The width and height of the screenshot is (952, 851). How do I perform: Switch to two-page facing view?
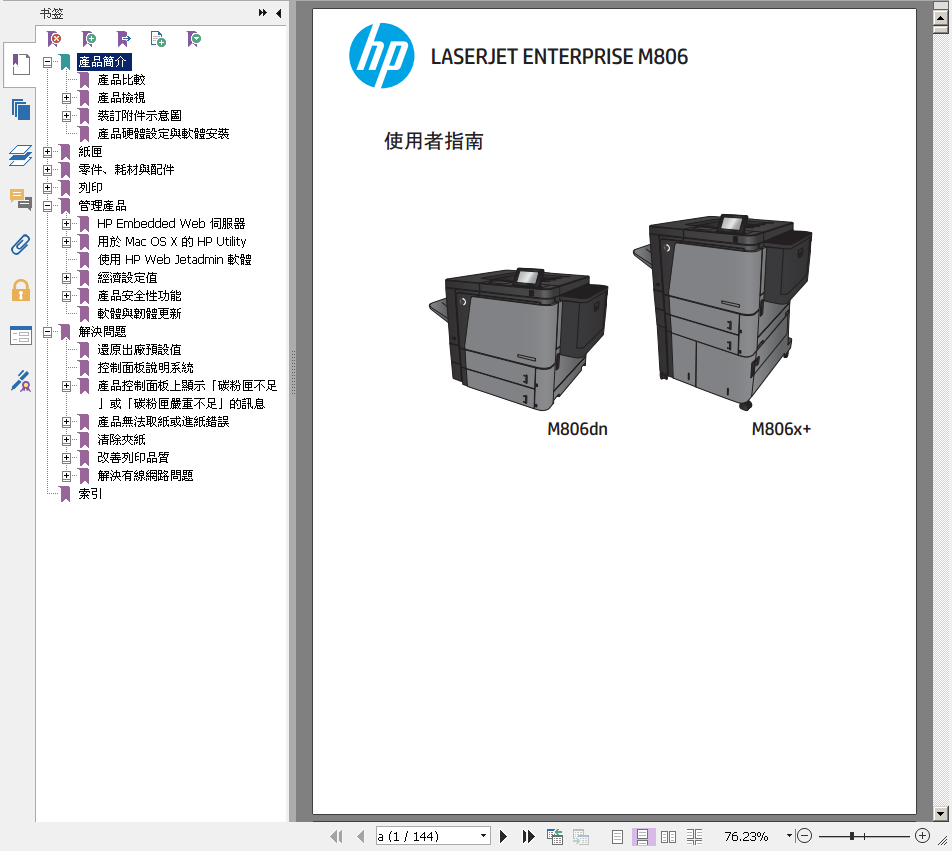(668, 837)
